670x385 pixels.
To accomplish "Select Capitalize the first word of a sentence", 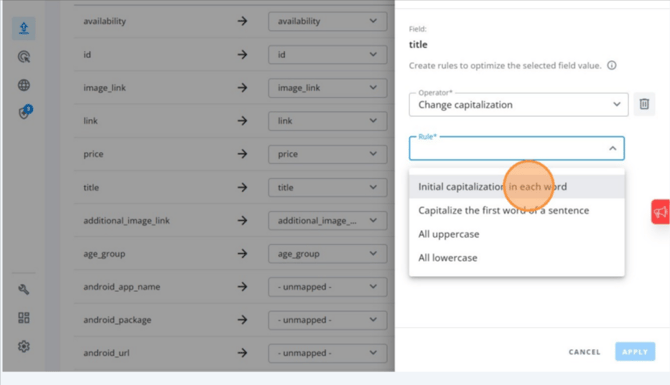I will 517,210.
